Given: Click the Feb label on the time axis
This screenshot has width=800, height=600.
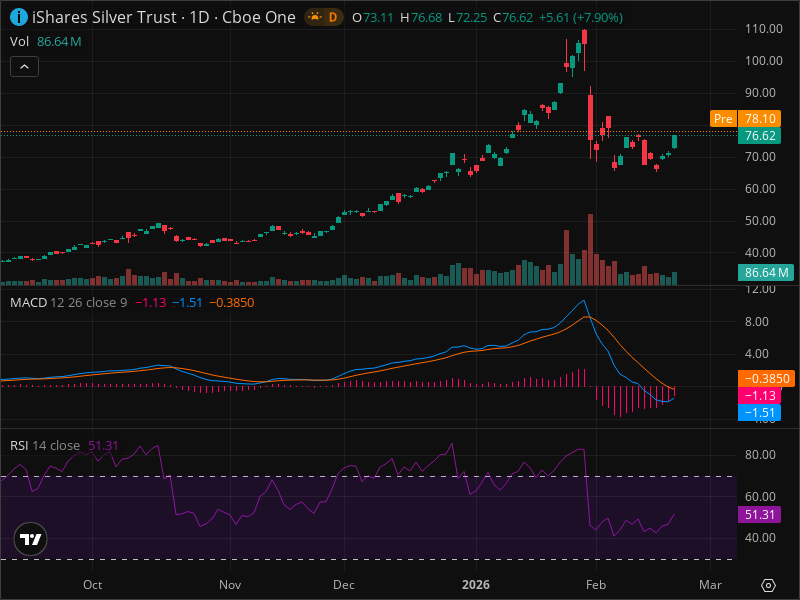Looking at the screenshot, I should pos(596,585).
